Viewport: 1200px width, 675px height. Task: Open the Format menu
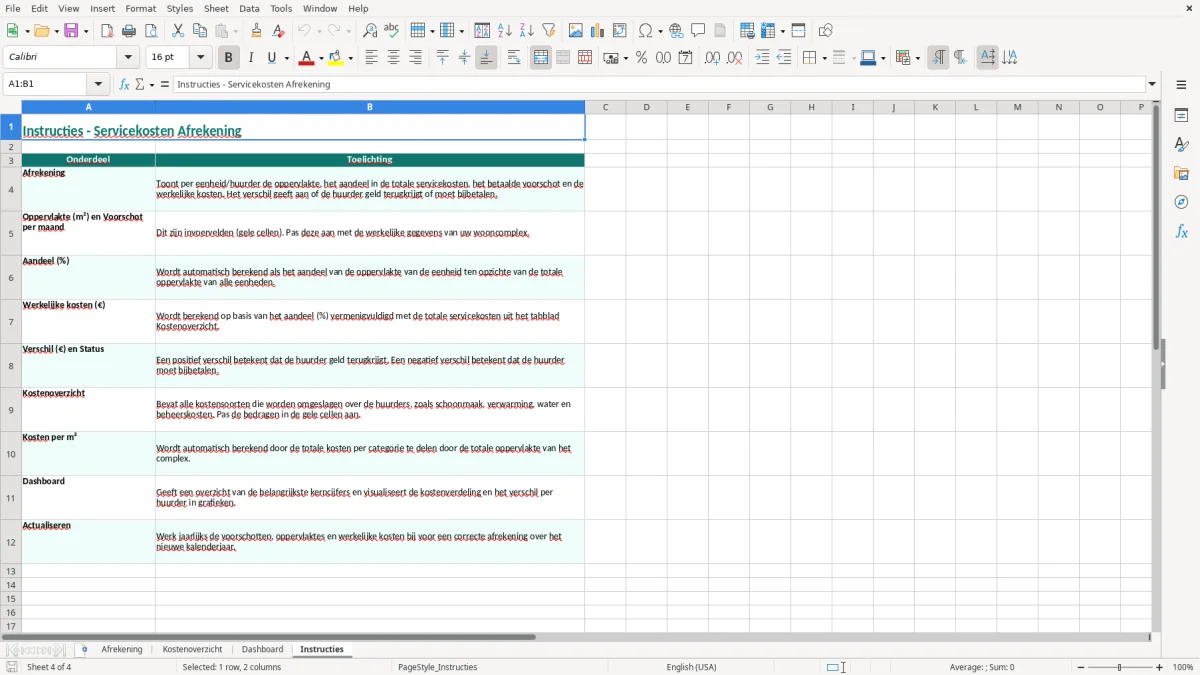[x=141, y=8]
